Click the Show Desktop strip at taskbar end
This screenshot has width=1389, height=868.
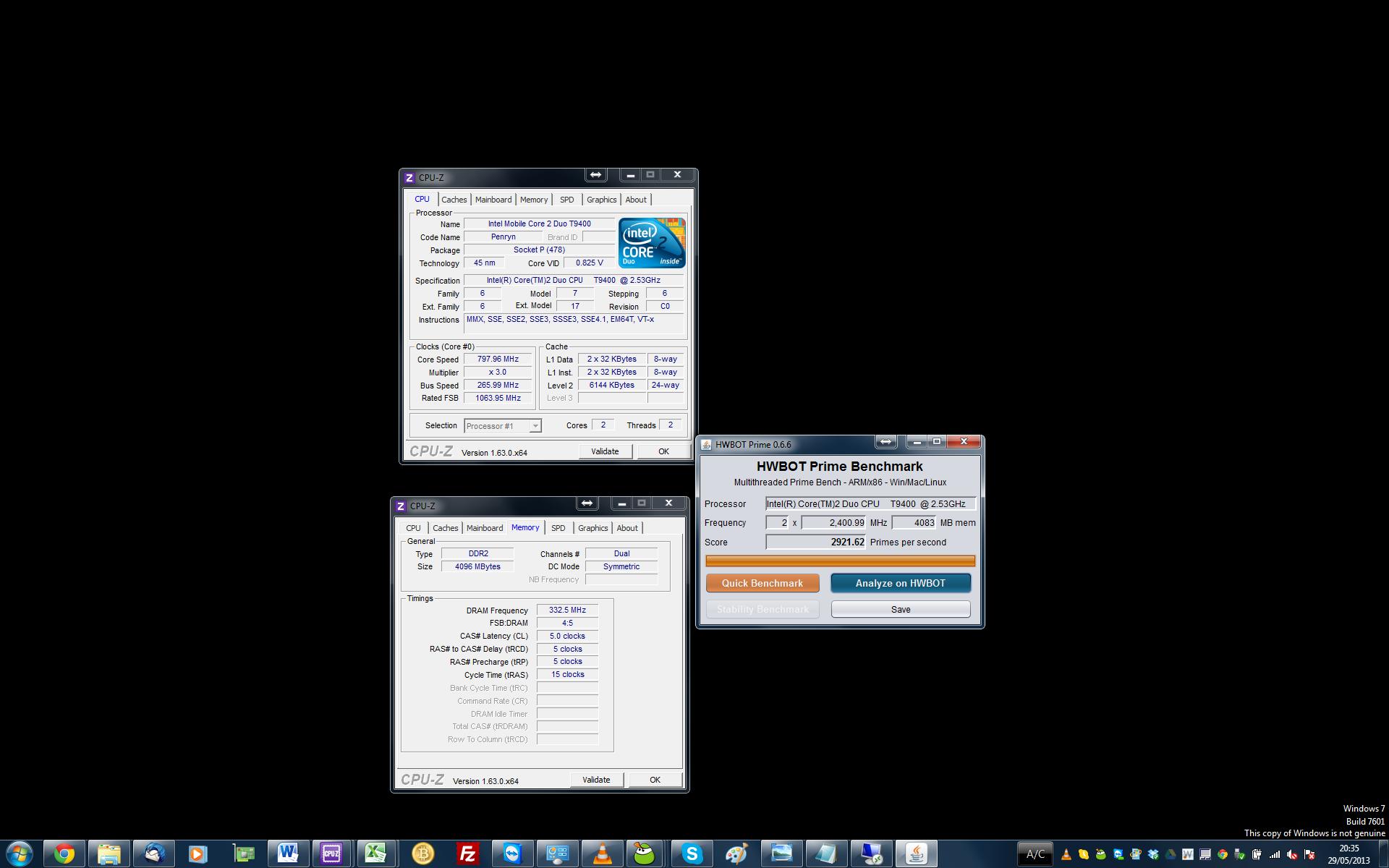point(1384,854)
